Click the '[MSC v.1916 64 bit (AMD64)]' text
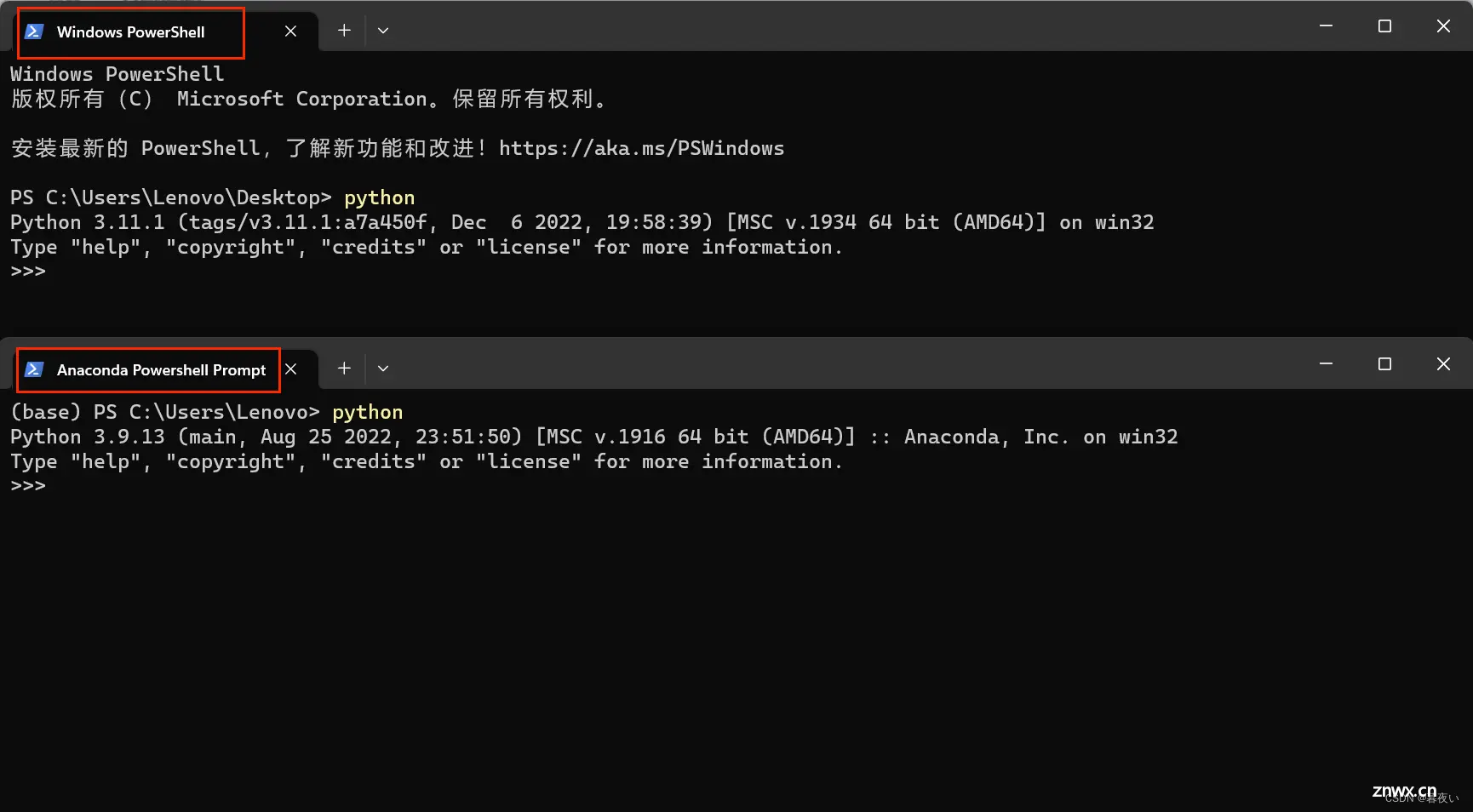 point(695,437)
